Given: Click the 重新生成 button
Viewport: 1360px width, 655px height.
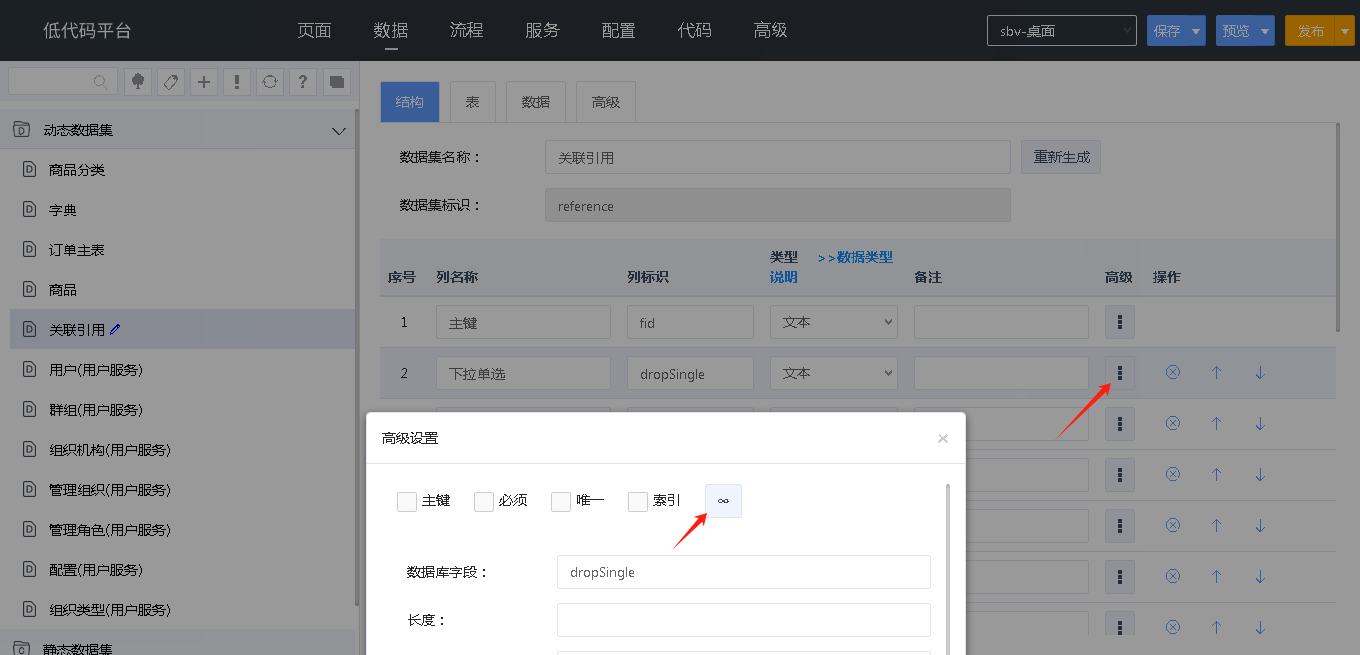Looking at the screenshot, I should (1061, 157).
